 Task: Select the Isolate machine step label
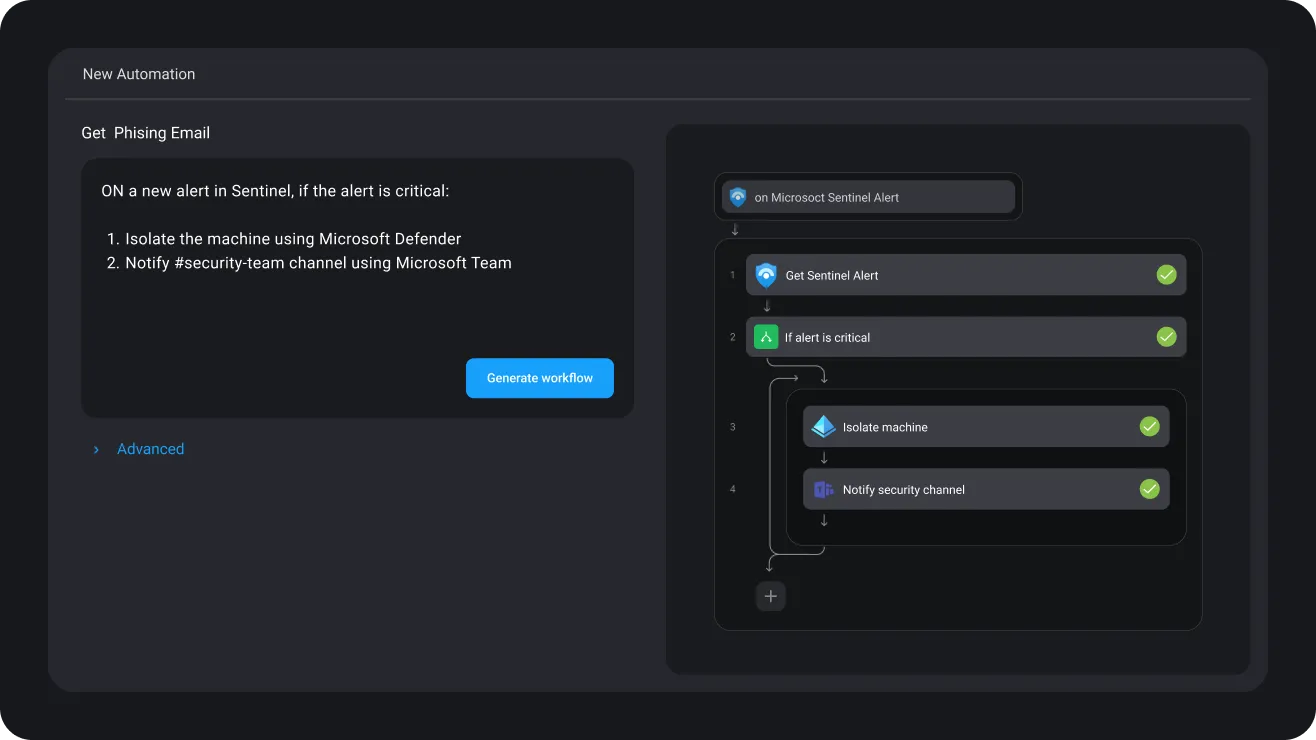pyautogui.click(x=885, y=427)
